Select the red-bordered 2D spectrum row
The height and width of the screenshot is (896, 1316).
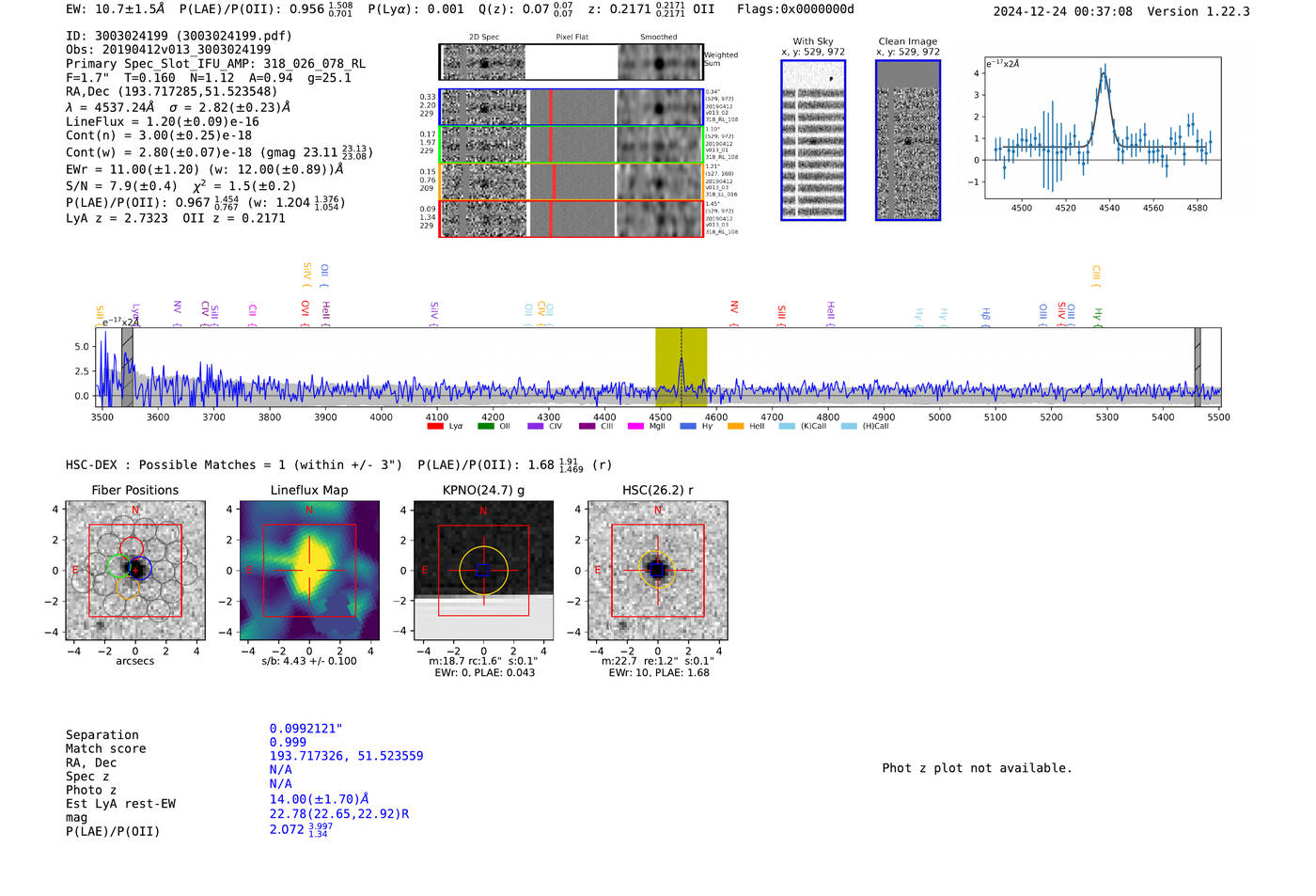pos(571,218)
